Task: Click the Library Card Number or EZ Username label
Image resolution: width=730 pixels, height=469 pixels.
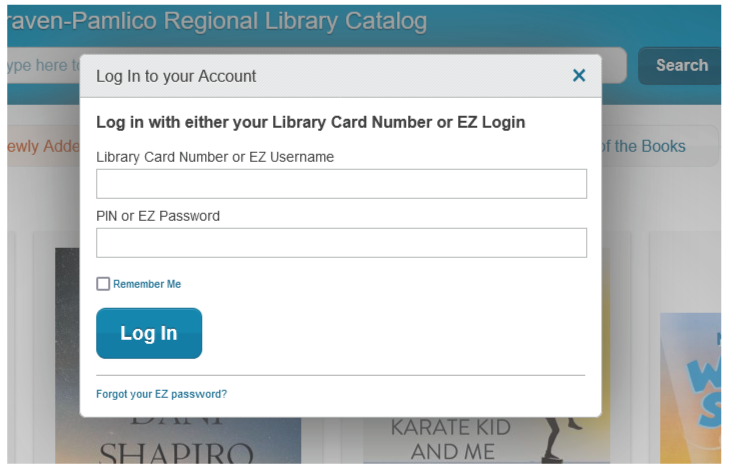Action: pyautogui.click(x=215, y=157)
